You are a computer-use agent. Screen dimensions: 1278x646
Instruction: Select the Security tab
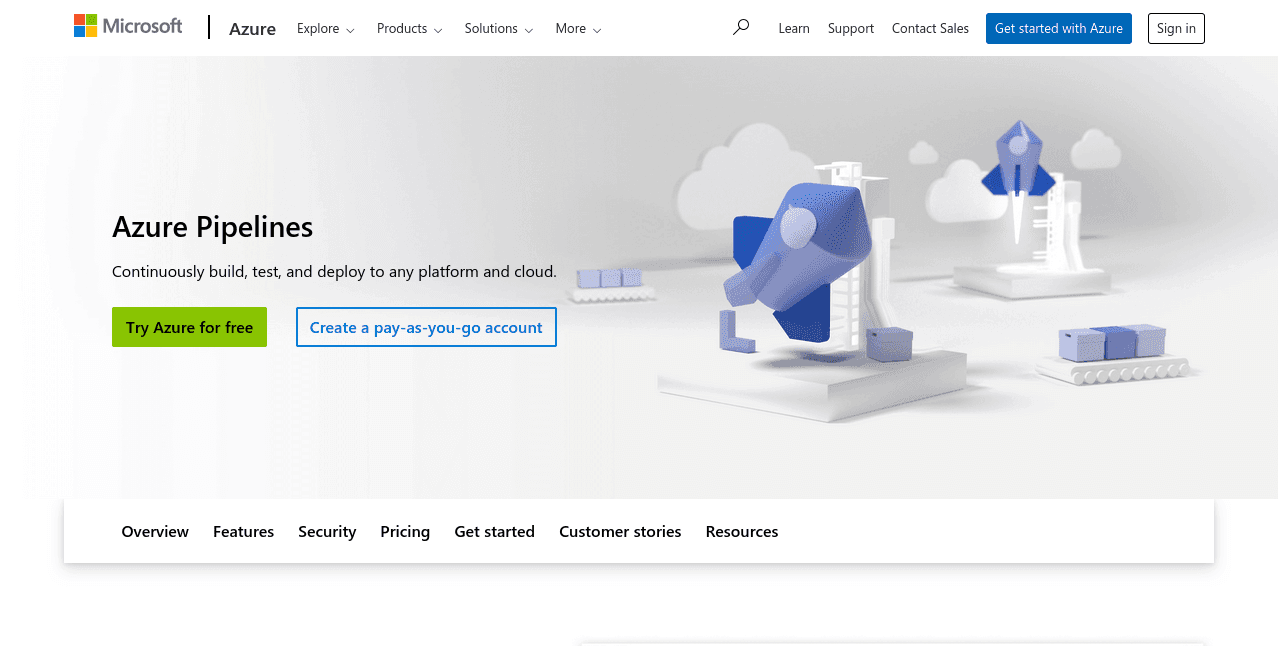pos(327,532)
